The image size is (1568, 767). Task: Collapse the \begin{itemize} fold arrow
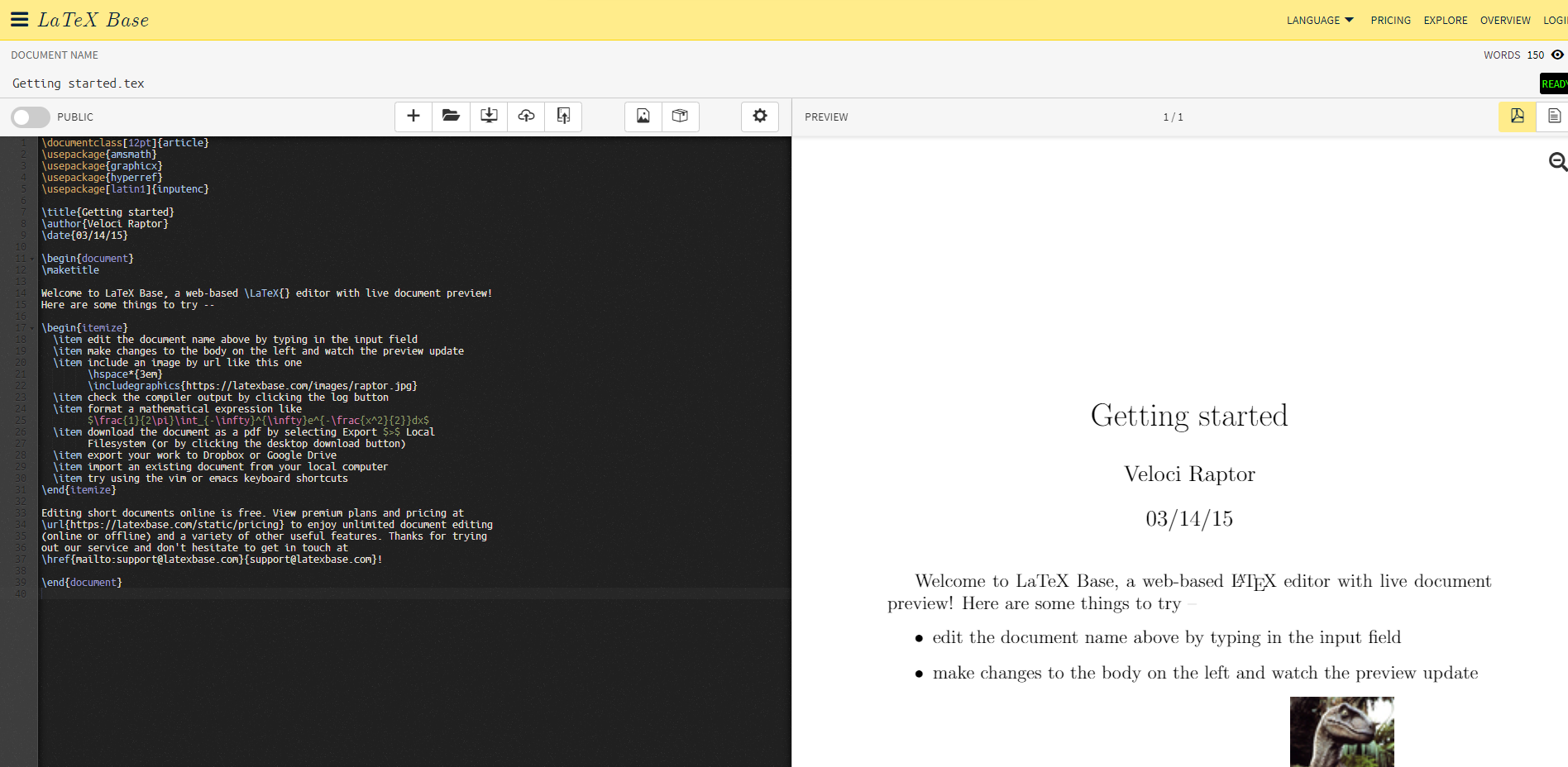tap(32, 328)
